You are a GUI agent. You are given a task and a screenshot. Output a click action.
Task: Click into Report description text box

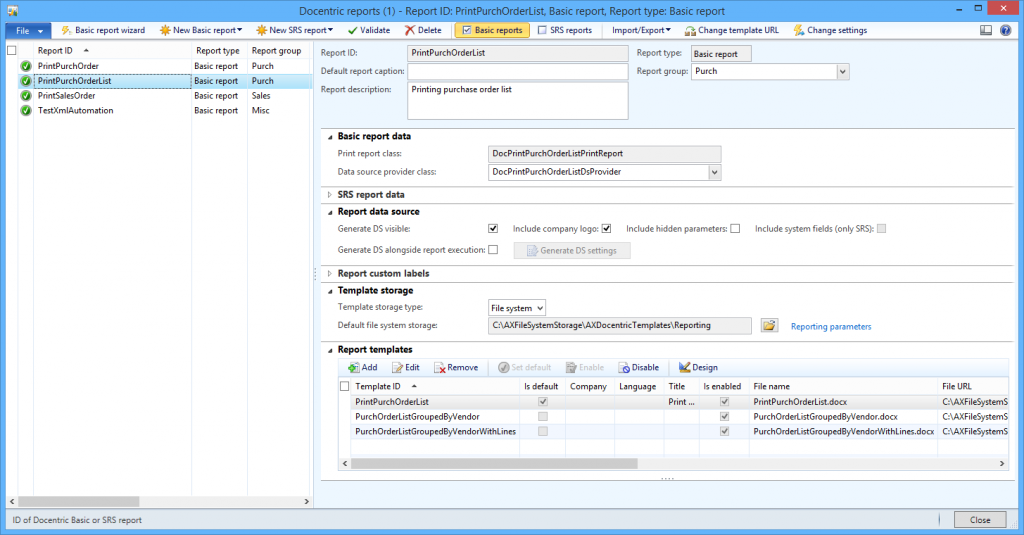click(517, 101)
